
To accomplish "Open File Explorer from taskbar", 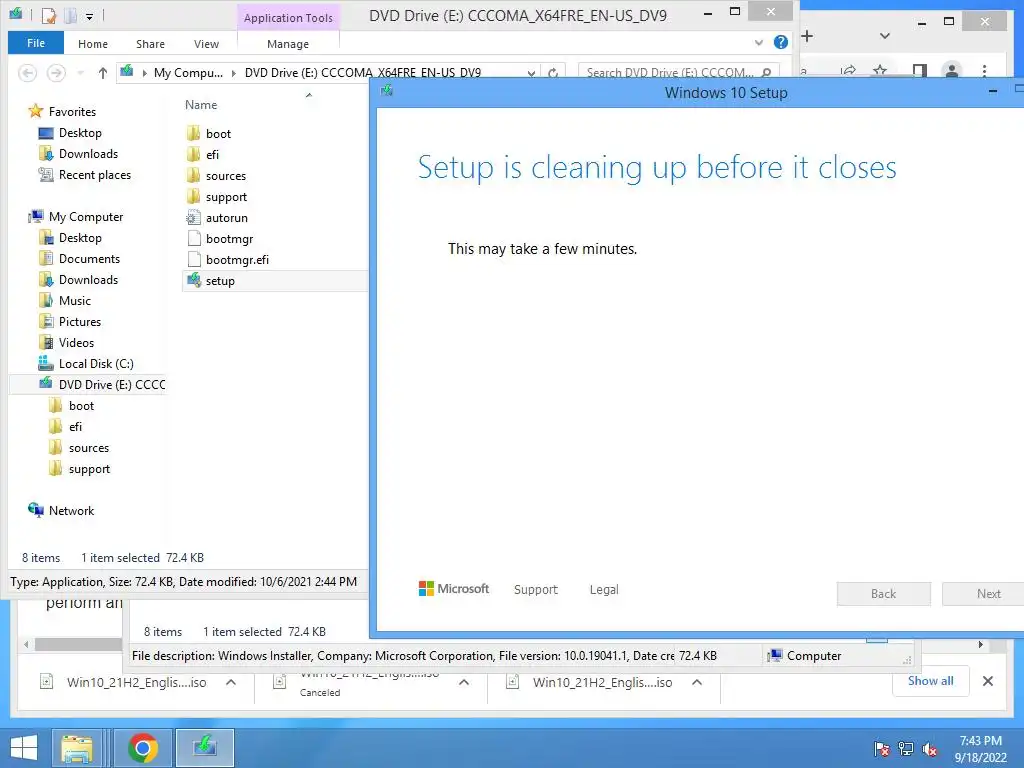I will click(x=77, y=748).
